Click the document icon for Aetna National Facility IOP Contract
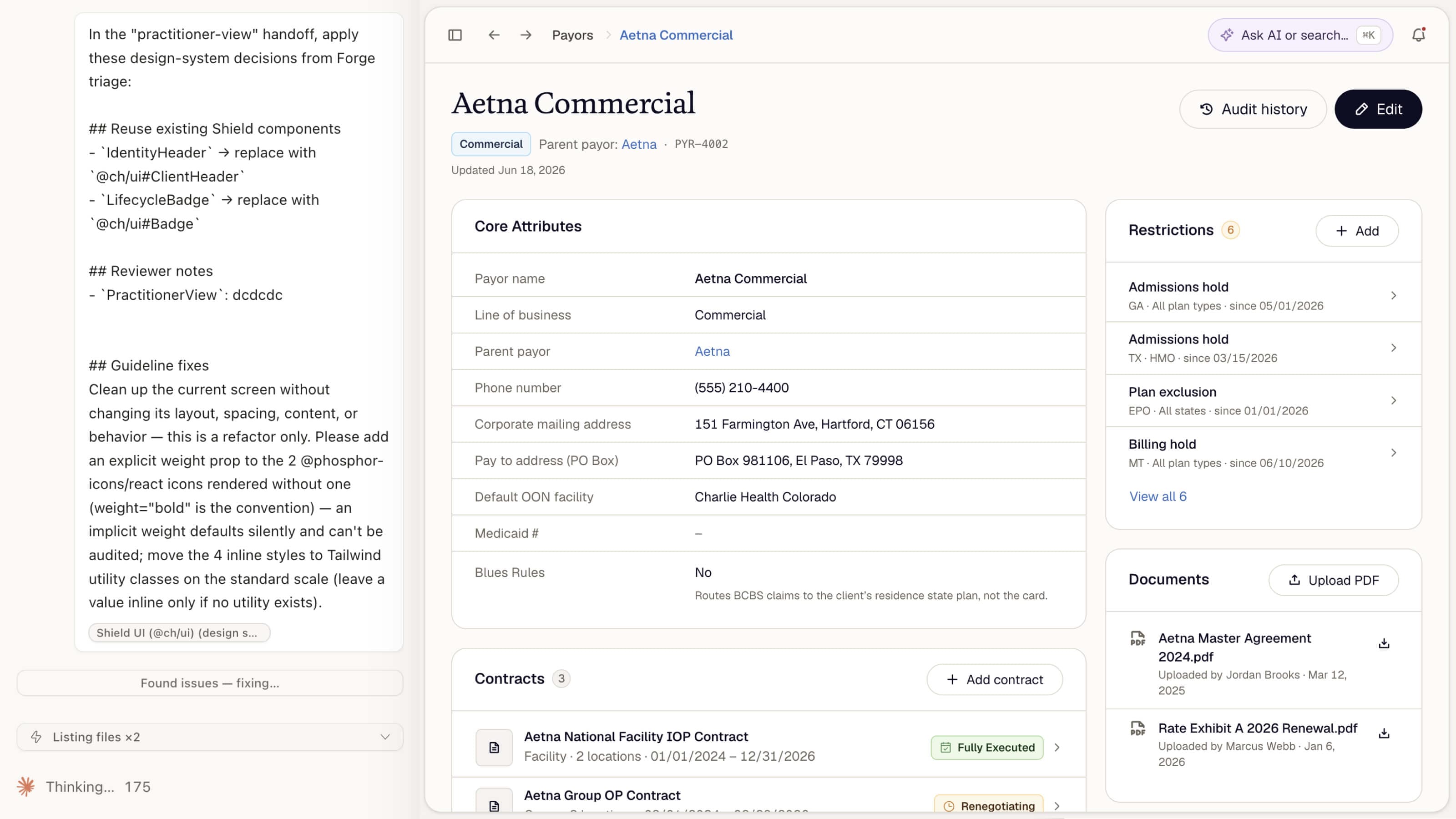This screenshot has height=819, width=1456. click(x=494, y=747)
